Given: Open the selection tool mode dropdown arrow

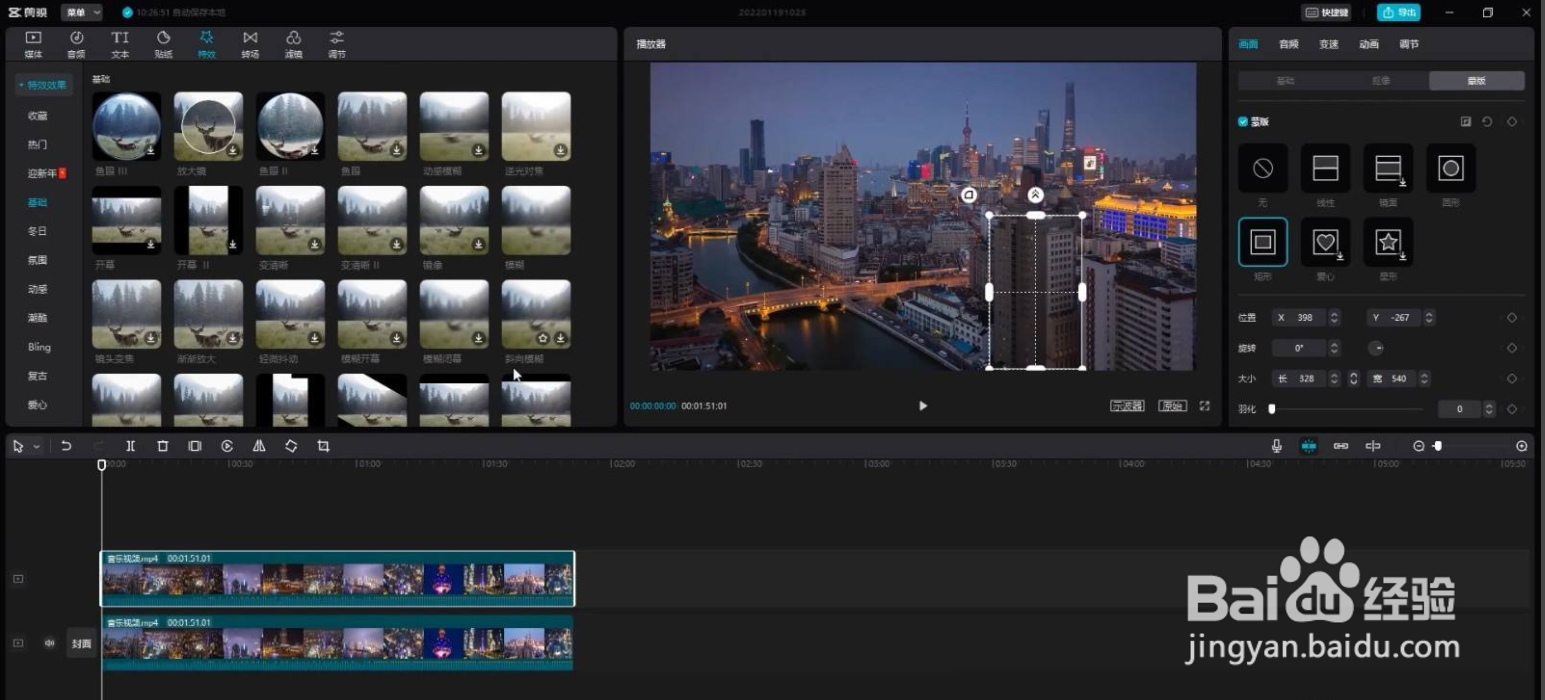Looking at the screenshot, I should [x=37, y=447].
